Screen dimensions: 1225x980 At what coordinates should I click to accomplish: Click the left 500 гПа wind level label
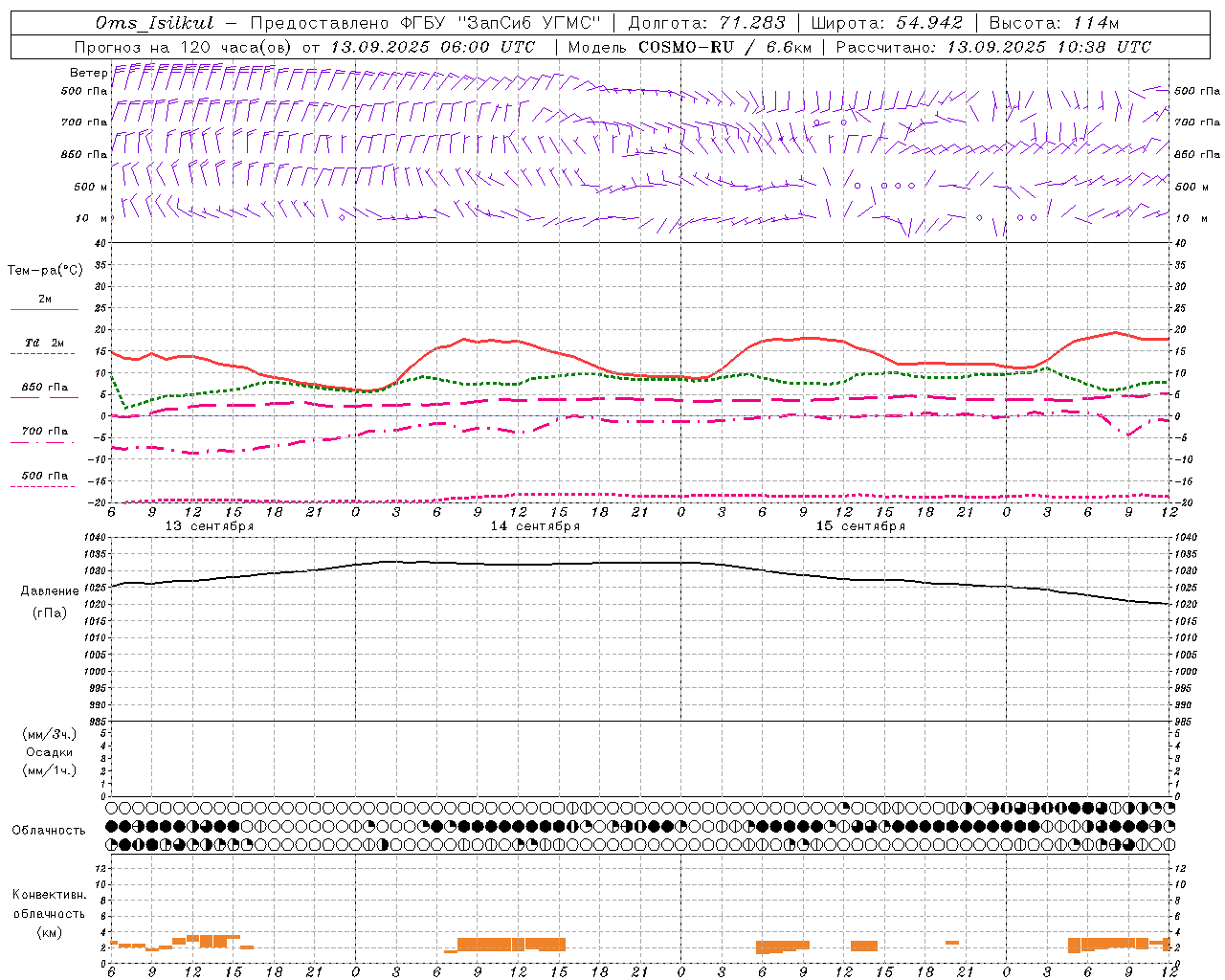coord(84,92)
